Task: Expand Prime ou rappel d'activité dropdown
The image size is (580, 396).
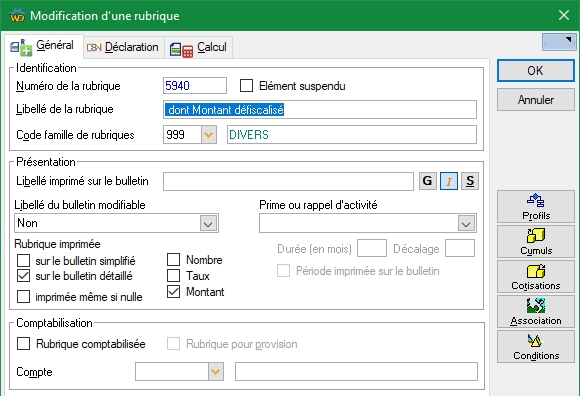Action: tap(466, 223)
